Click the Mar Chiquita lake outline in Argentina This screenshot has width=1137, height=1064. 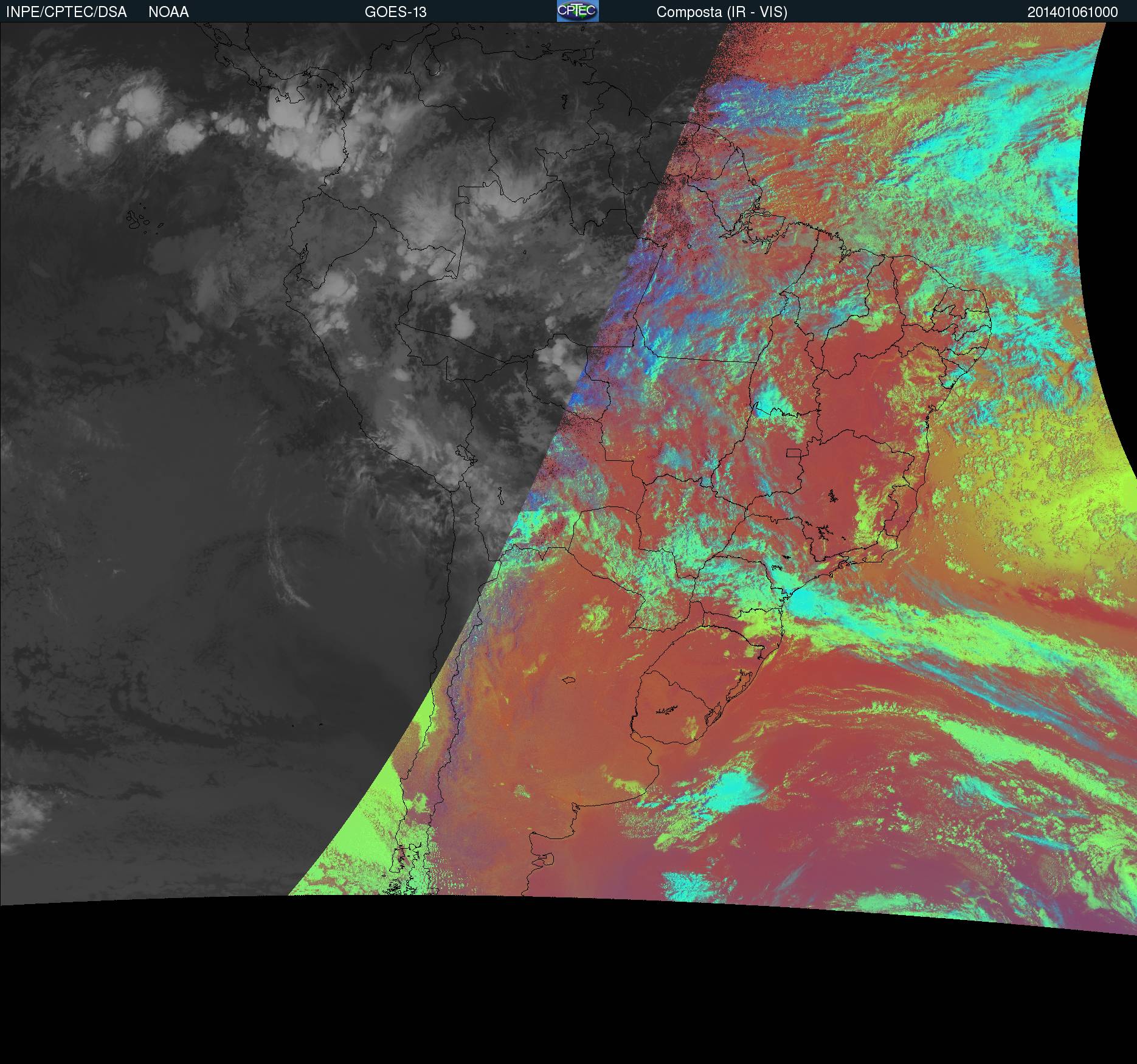click(569, 680)
